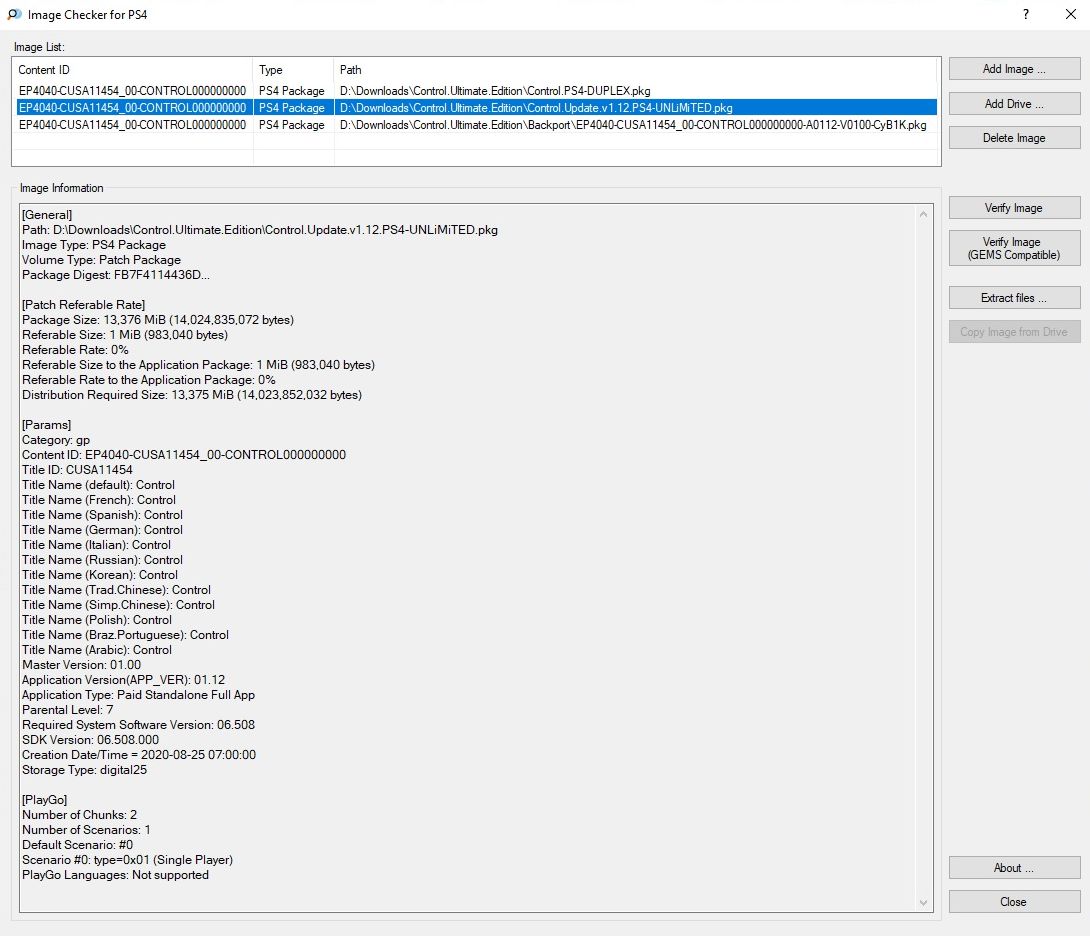
Task: Click the Number of Scenarios: 1 line
Action: tap(86, 830)
